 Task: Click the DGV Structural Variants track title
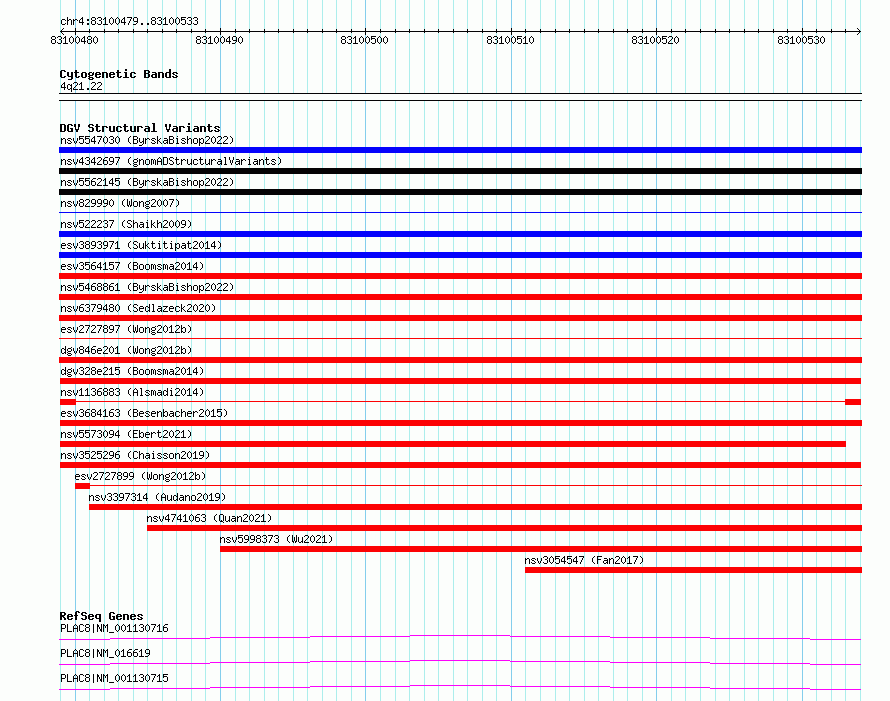[140, 128]
